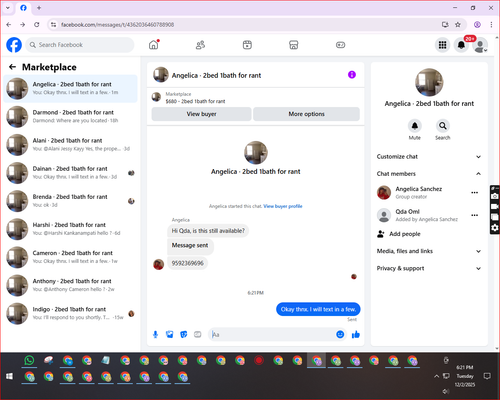This screenshot has height=400, width=500.
Task: Click 'Hi Qda, is this still available?' message
Action: pos(208,231)
